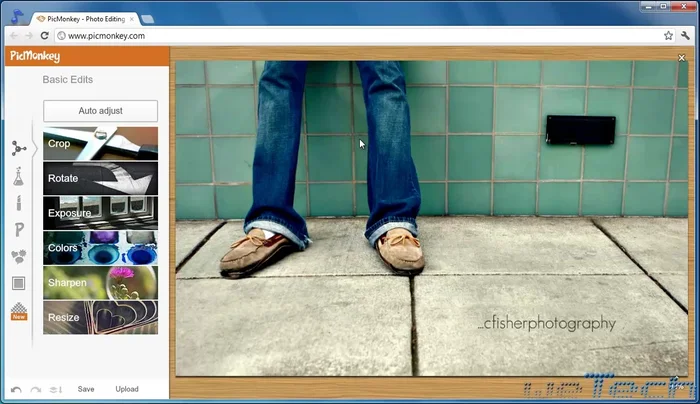Image resolution: width=700 pixels, height=404 pixels.
Task: Open the Overlays shapes icon
Action: pyautogui.click(x=18, y=257)
